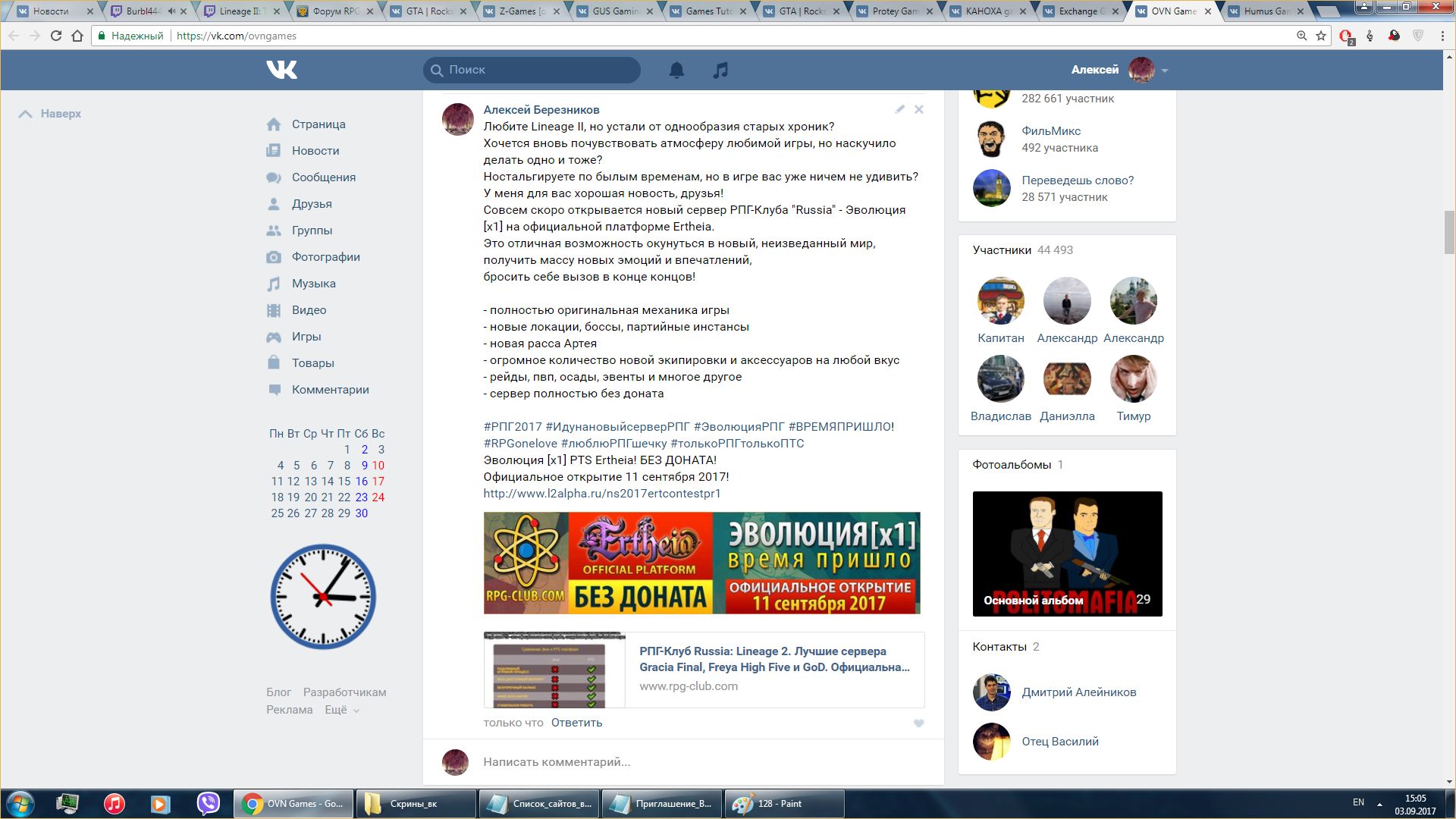Open the Эволюция x1 banner image

point(701,563)
